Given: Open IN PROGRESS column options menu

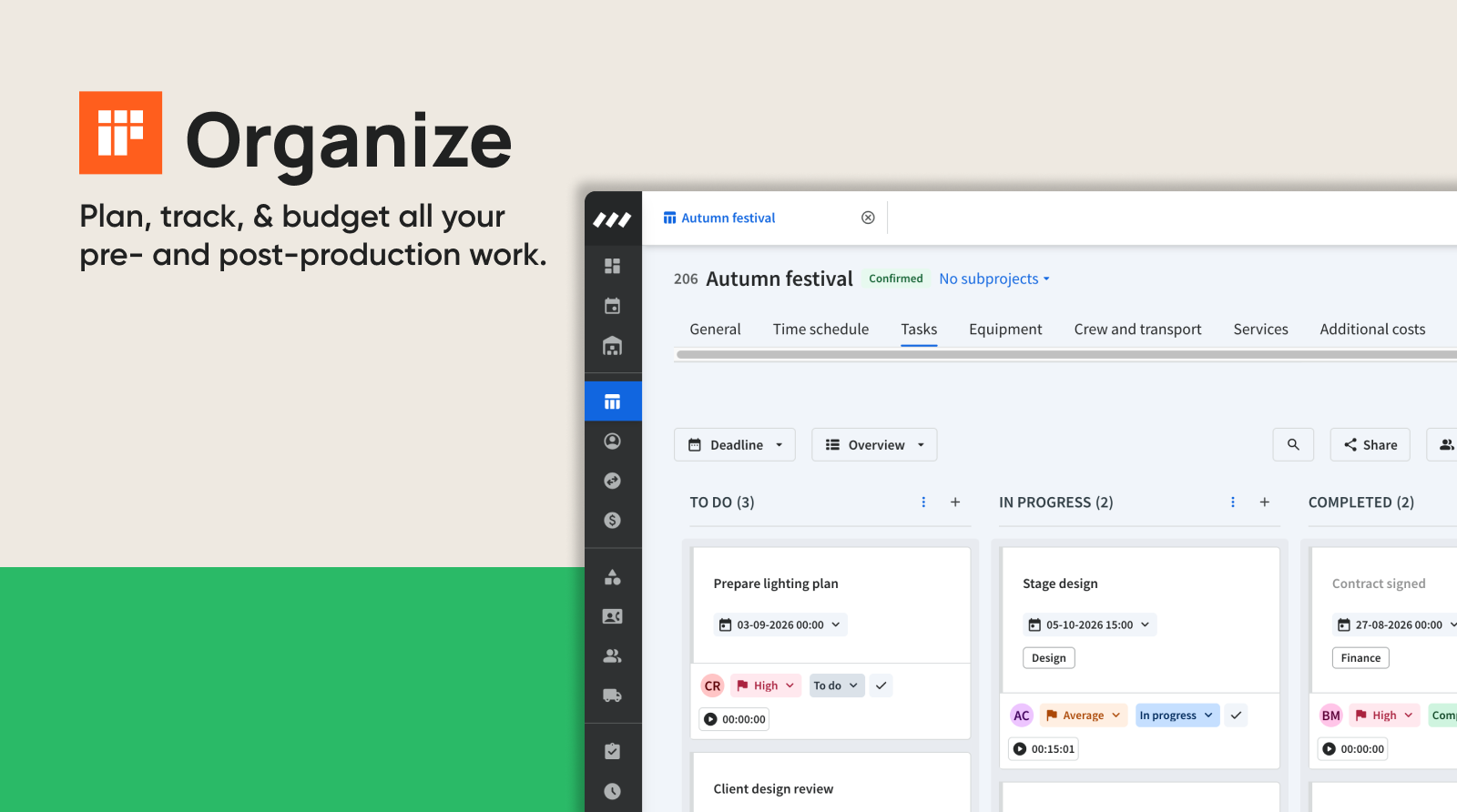Looking at the screenshot, I should point(1233,502).
